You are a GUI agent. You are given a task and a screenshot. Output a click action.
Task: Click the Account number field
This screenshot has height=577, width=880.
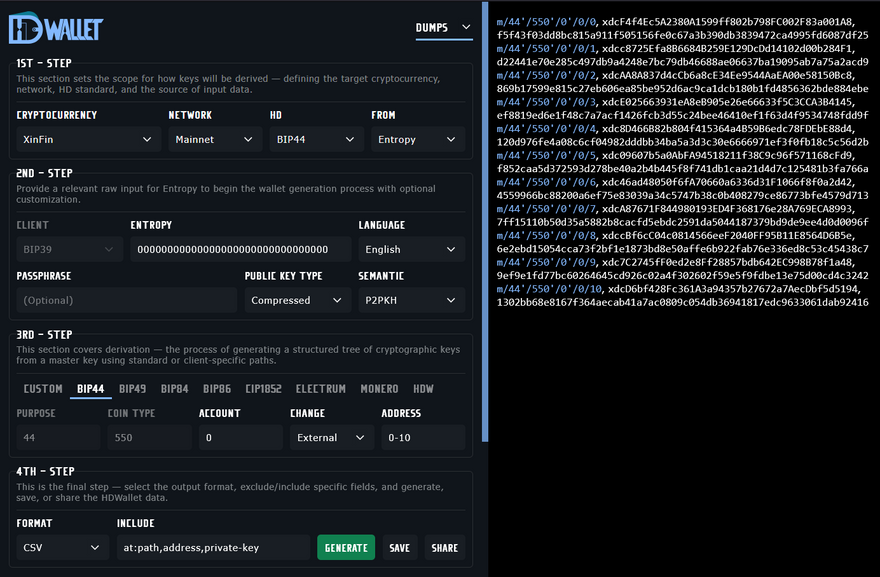pyautogui.click(x=240, y=438)
